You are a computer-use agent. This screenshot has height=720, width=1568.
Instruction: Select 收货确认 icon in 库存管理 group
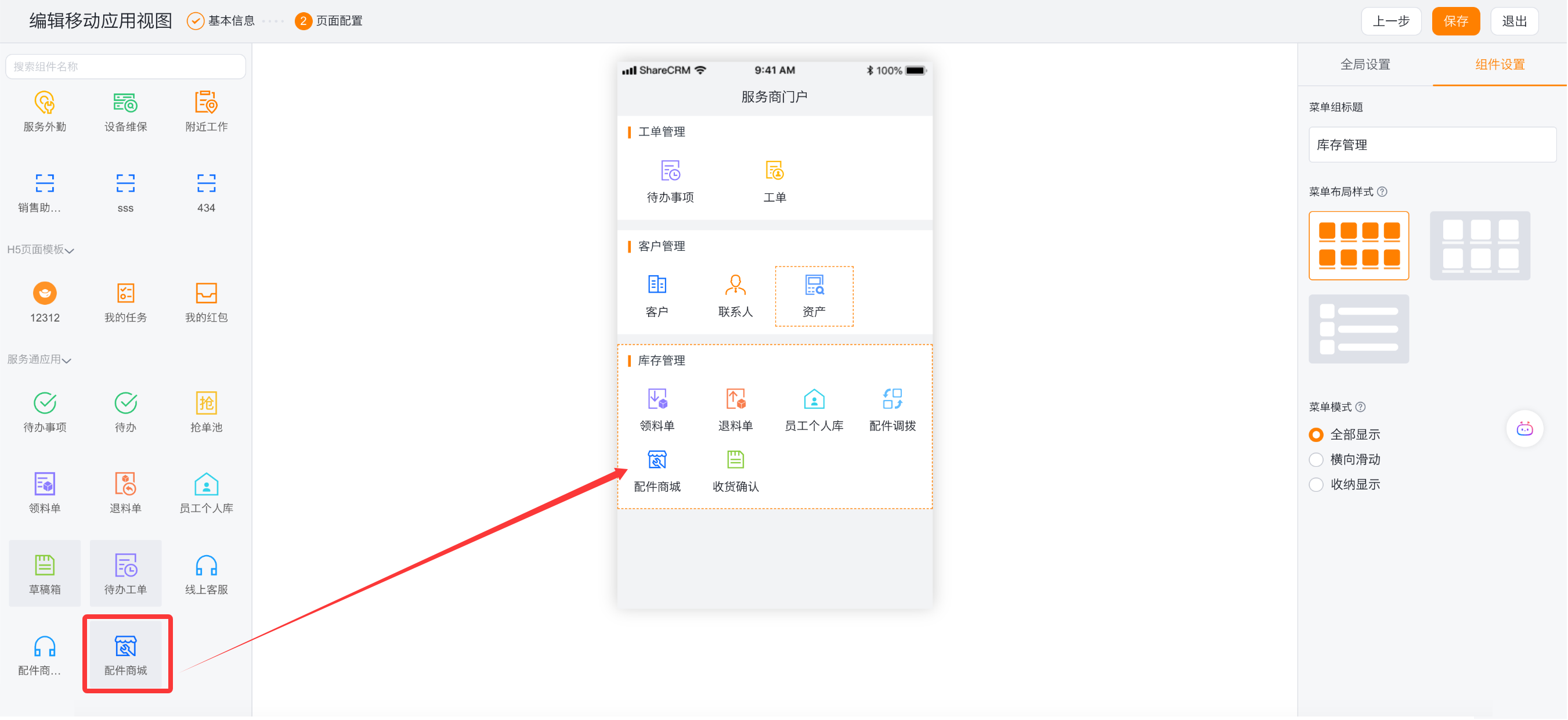point(735,460)
